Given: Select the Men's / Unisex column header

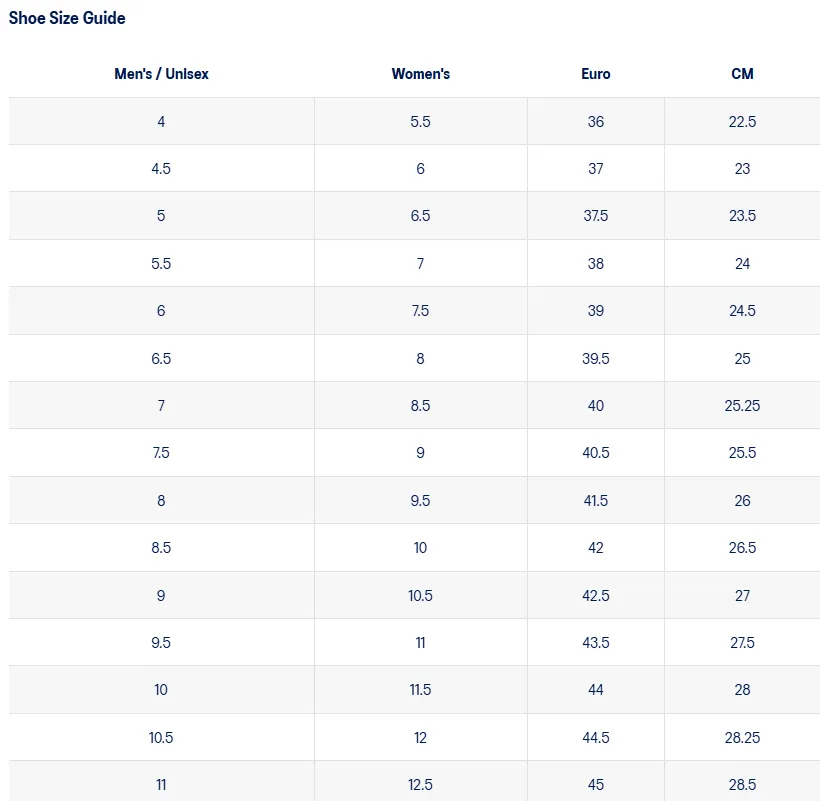Looking at the screenshot, I should pos(161,74).
